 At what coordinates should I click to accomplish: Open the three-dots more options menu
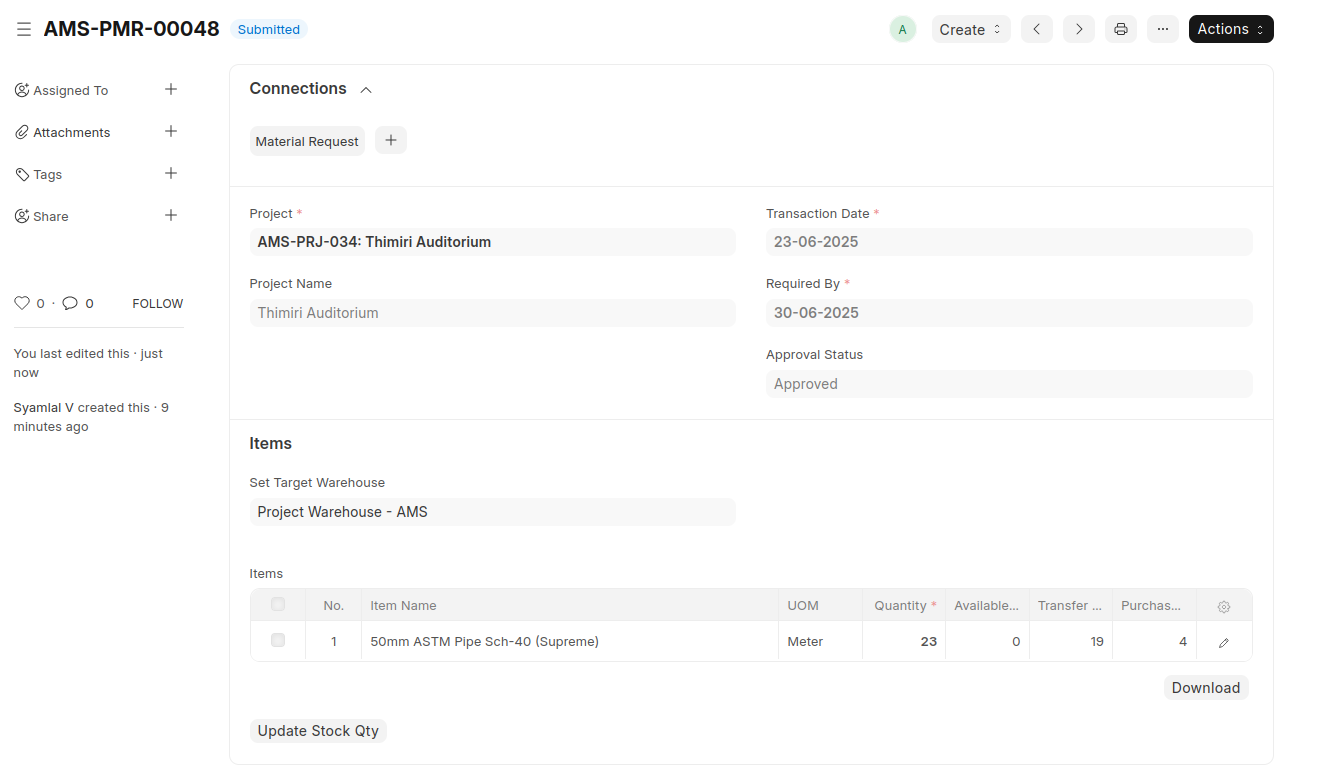point(1162,29)
